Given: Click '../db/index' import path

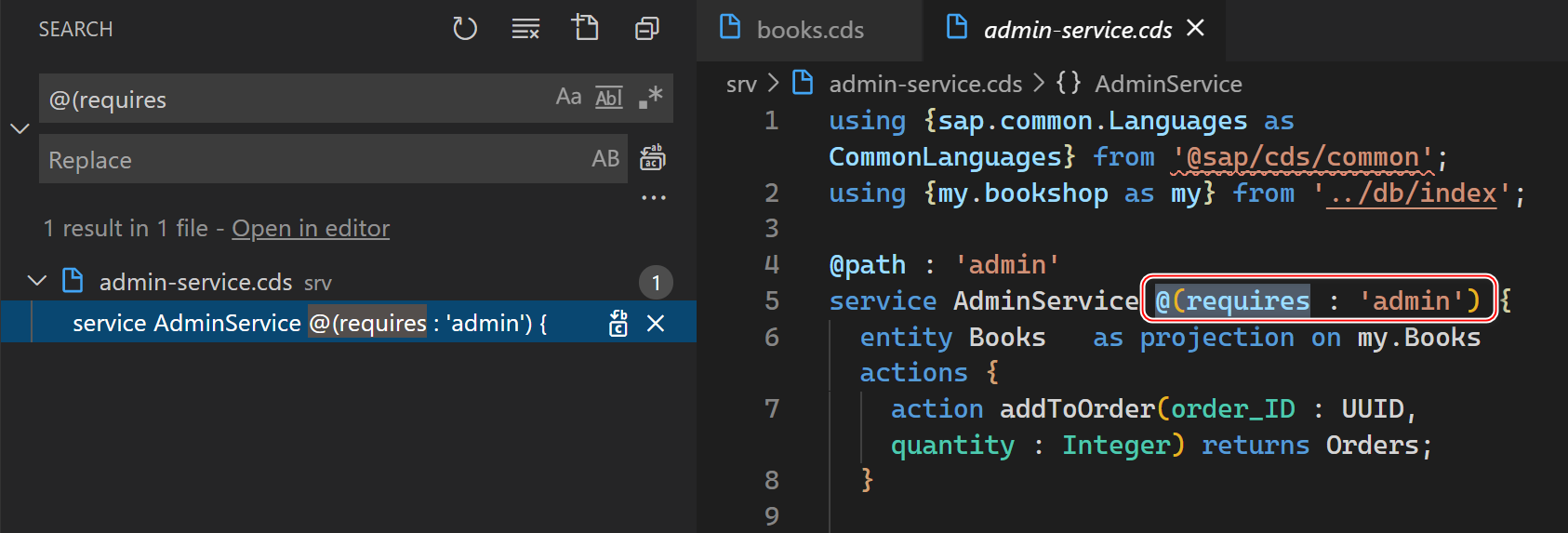Looking at the screenshot, I should click(x=1412, y=193).
